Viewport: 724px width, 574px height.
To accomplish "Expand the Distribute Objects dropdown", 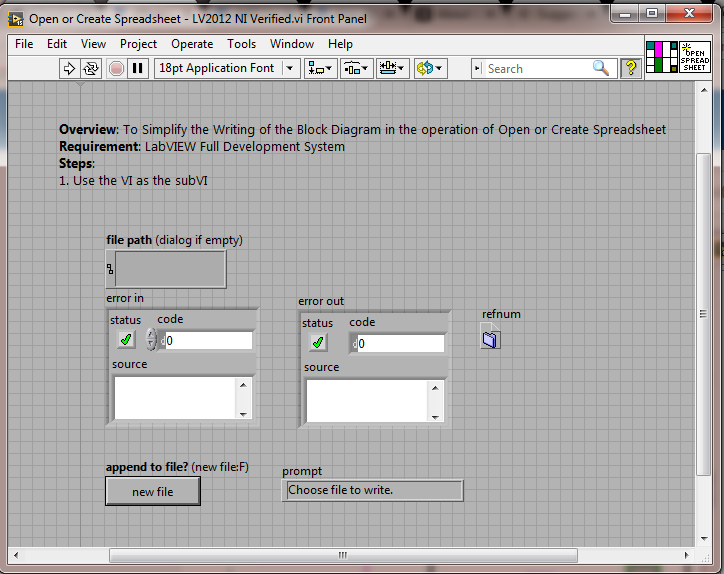I will click(356, 68).
